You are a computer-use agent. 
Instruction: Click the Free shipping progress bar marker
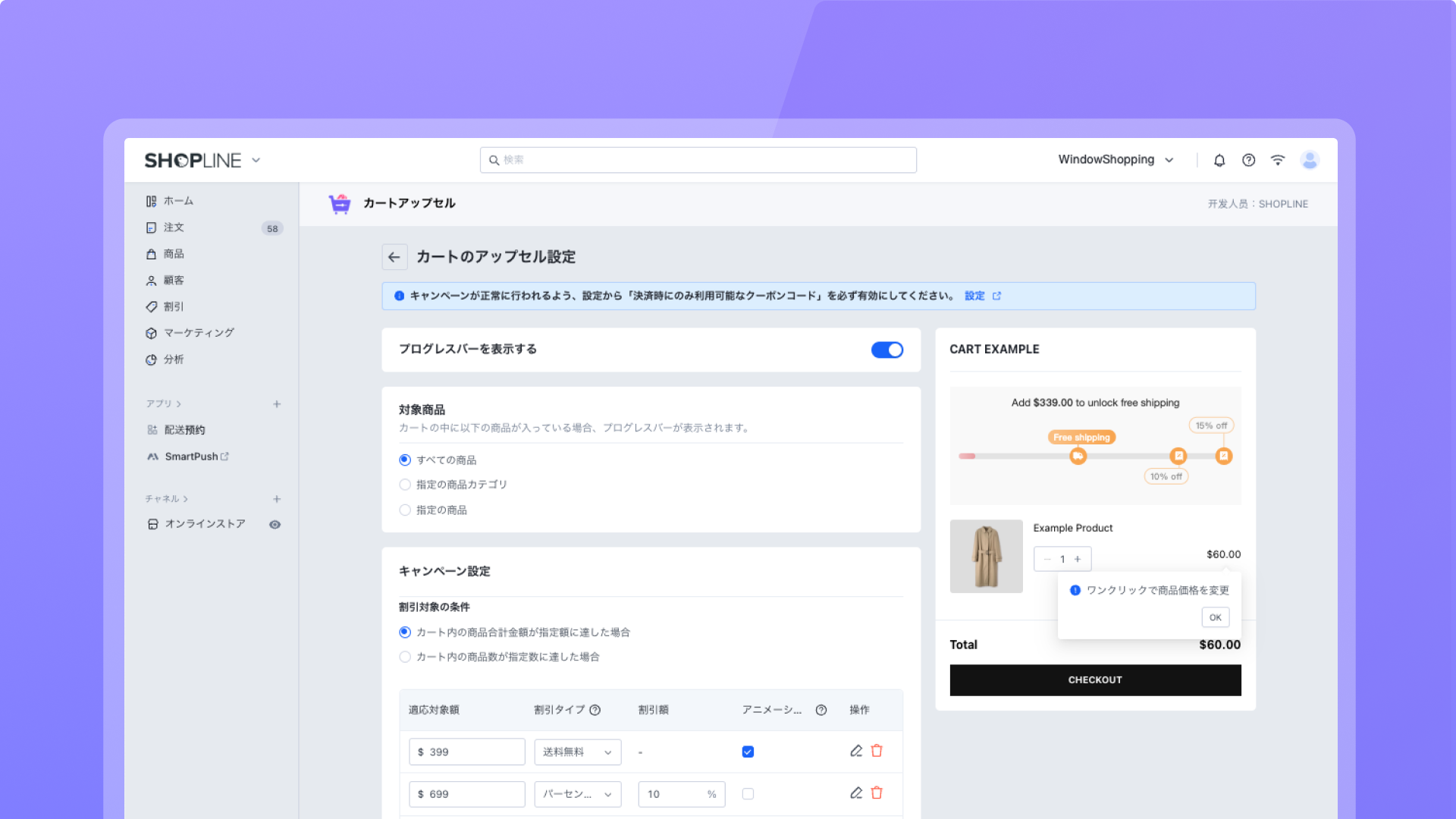click(x=1078, y=456)
